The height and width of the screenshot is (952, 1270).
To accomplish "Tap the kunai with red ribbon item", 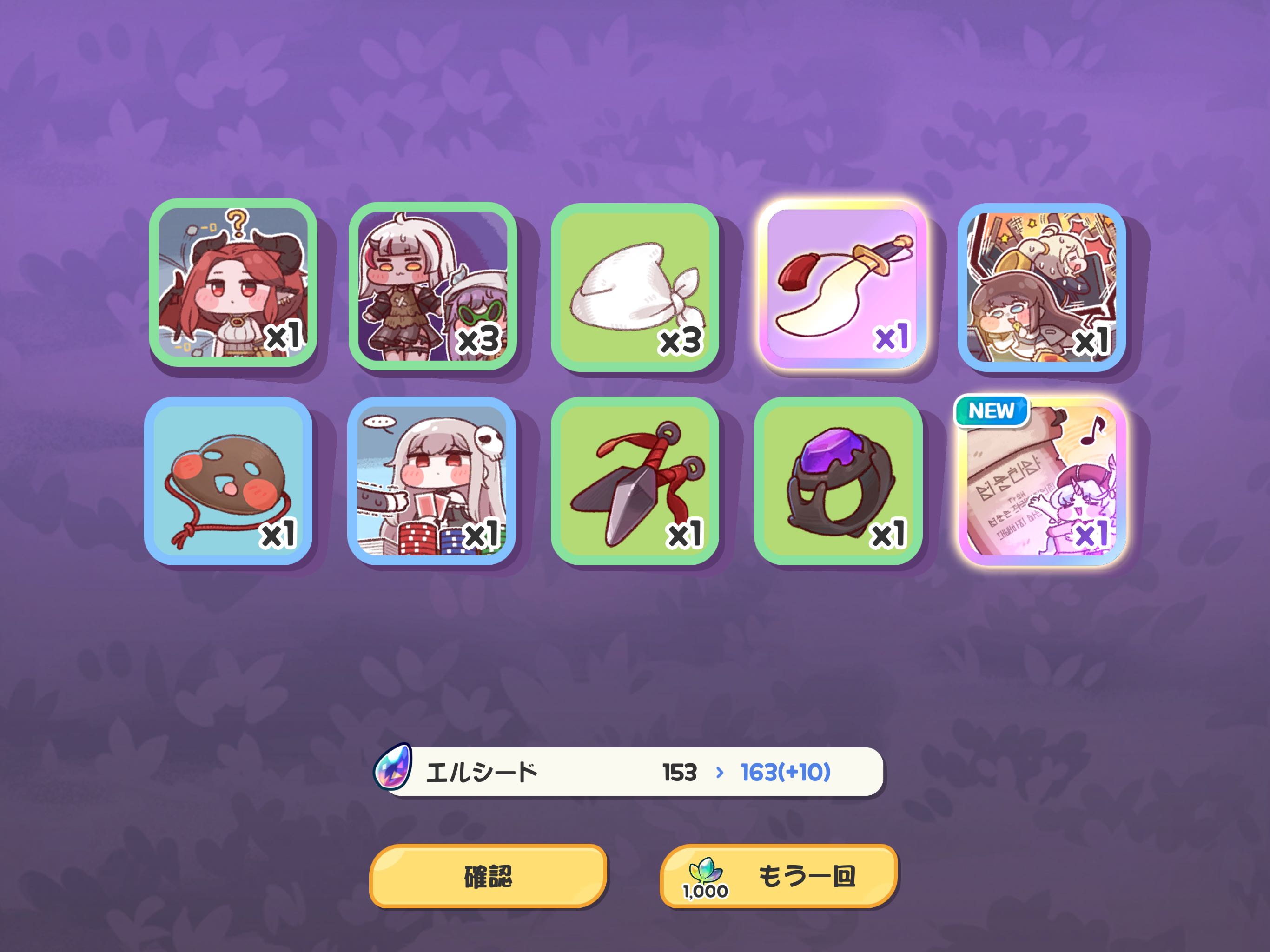I will pyautogui.click(x=635, y=481).
